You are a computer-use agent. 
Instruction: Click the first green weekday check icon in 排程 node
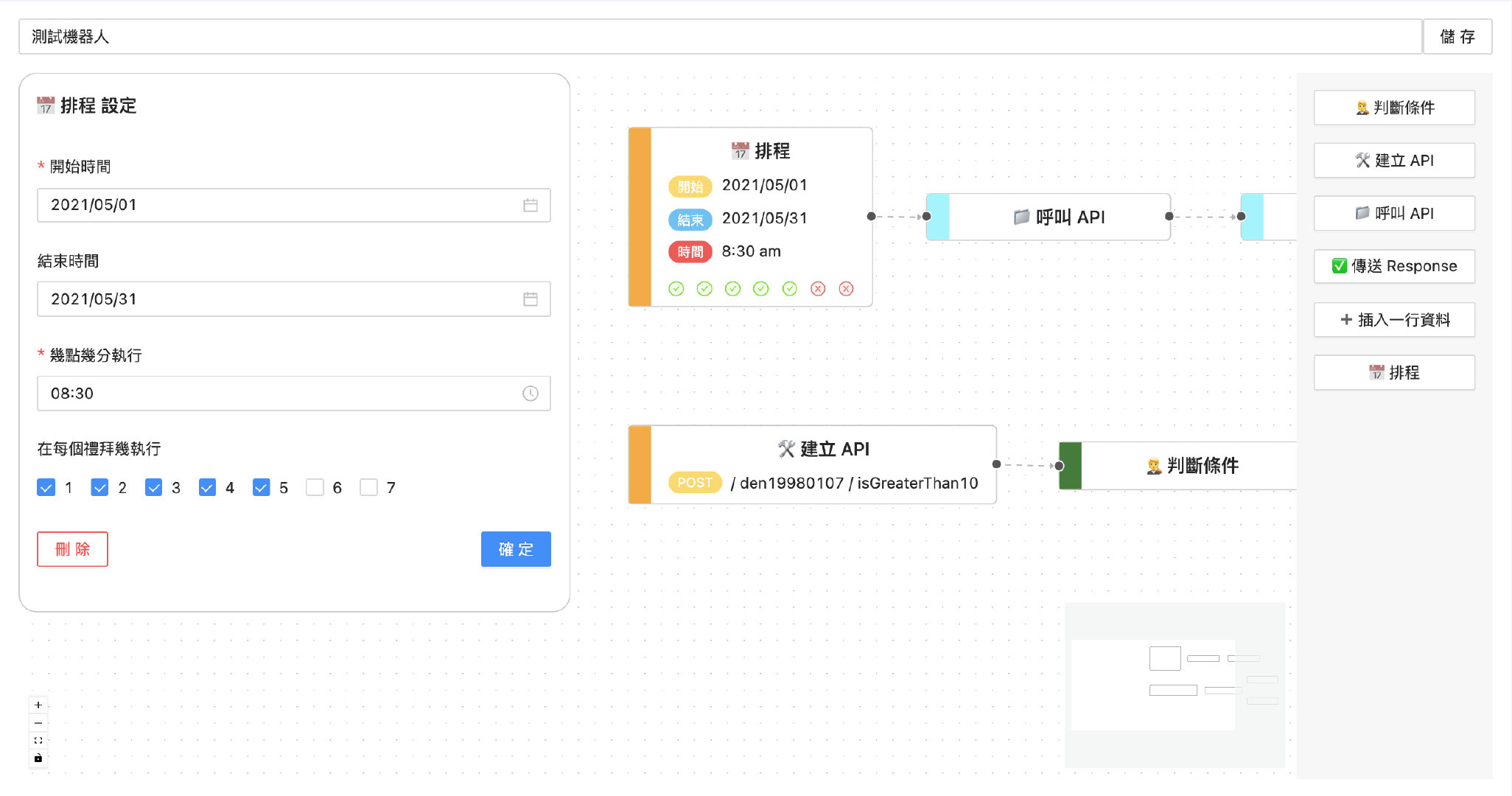click(x=676, y=289)
